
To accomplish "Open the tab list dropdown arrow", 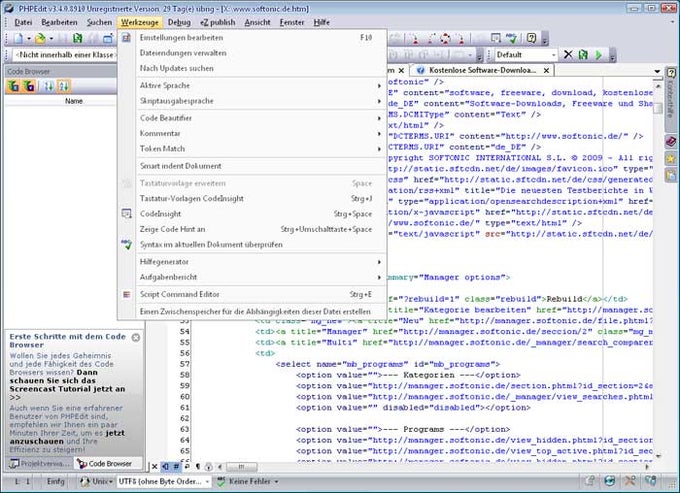I will coord(657,71).
